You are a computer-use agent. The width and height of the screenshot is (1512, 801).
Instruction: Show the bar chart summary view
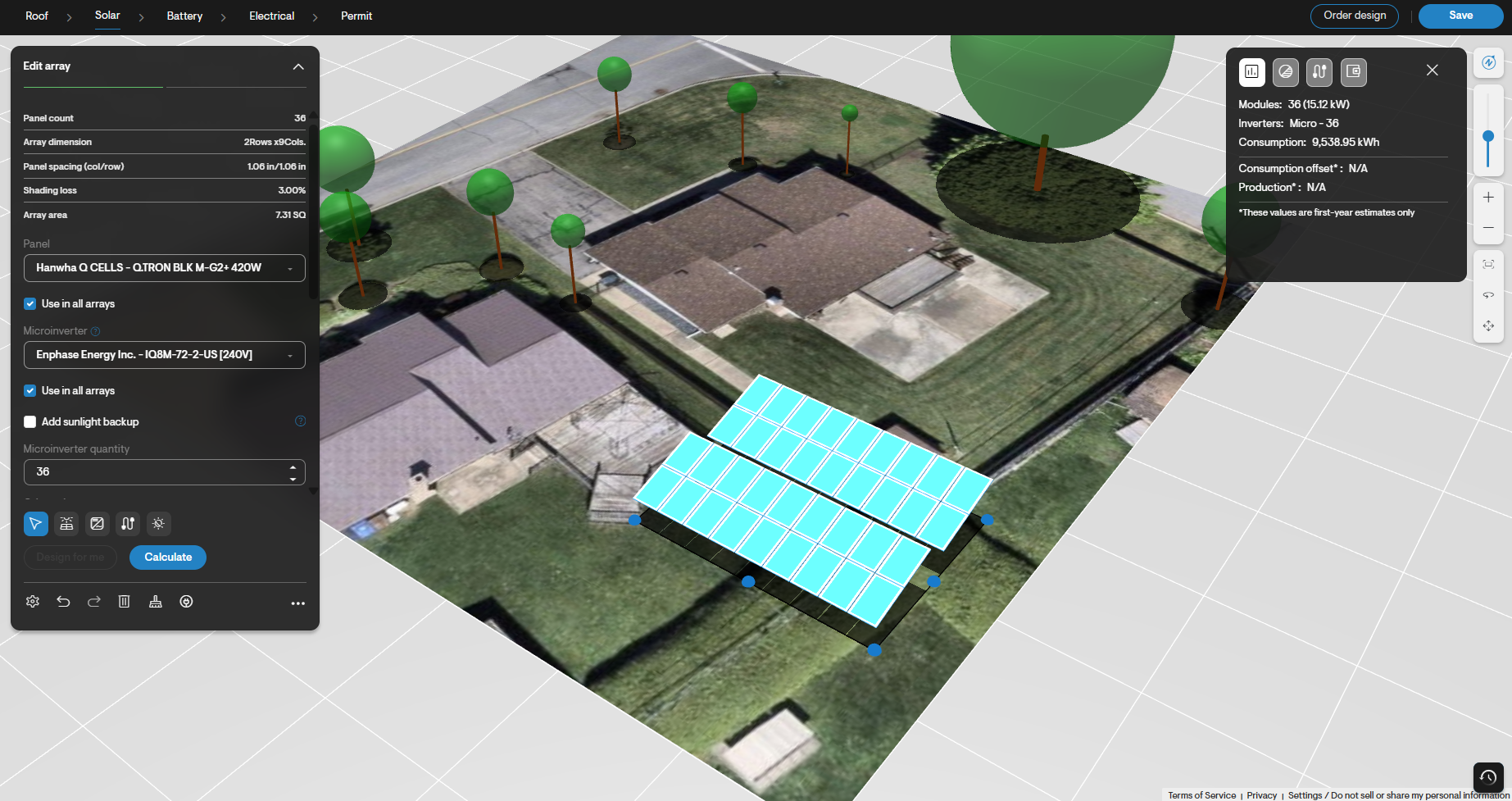pos(1251,72)
